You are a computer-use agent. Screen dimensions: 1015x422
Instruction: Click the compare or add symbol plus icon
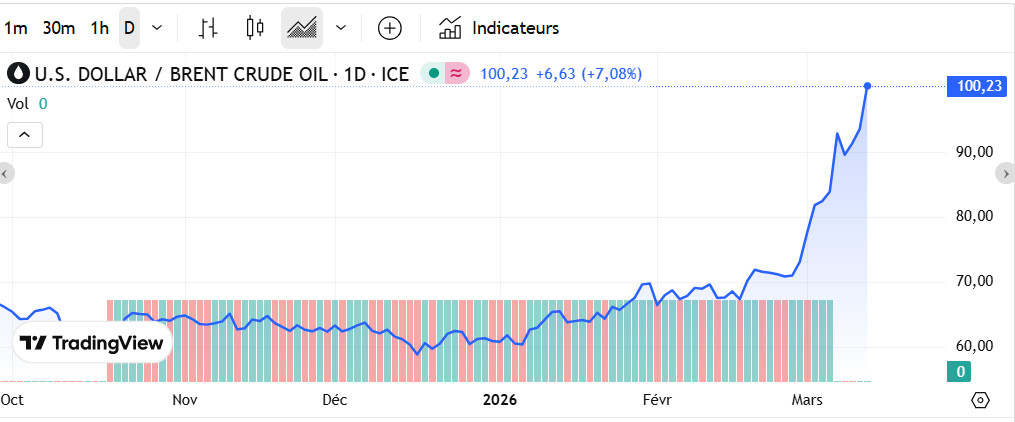click(x=389, y=28)
